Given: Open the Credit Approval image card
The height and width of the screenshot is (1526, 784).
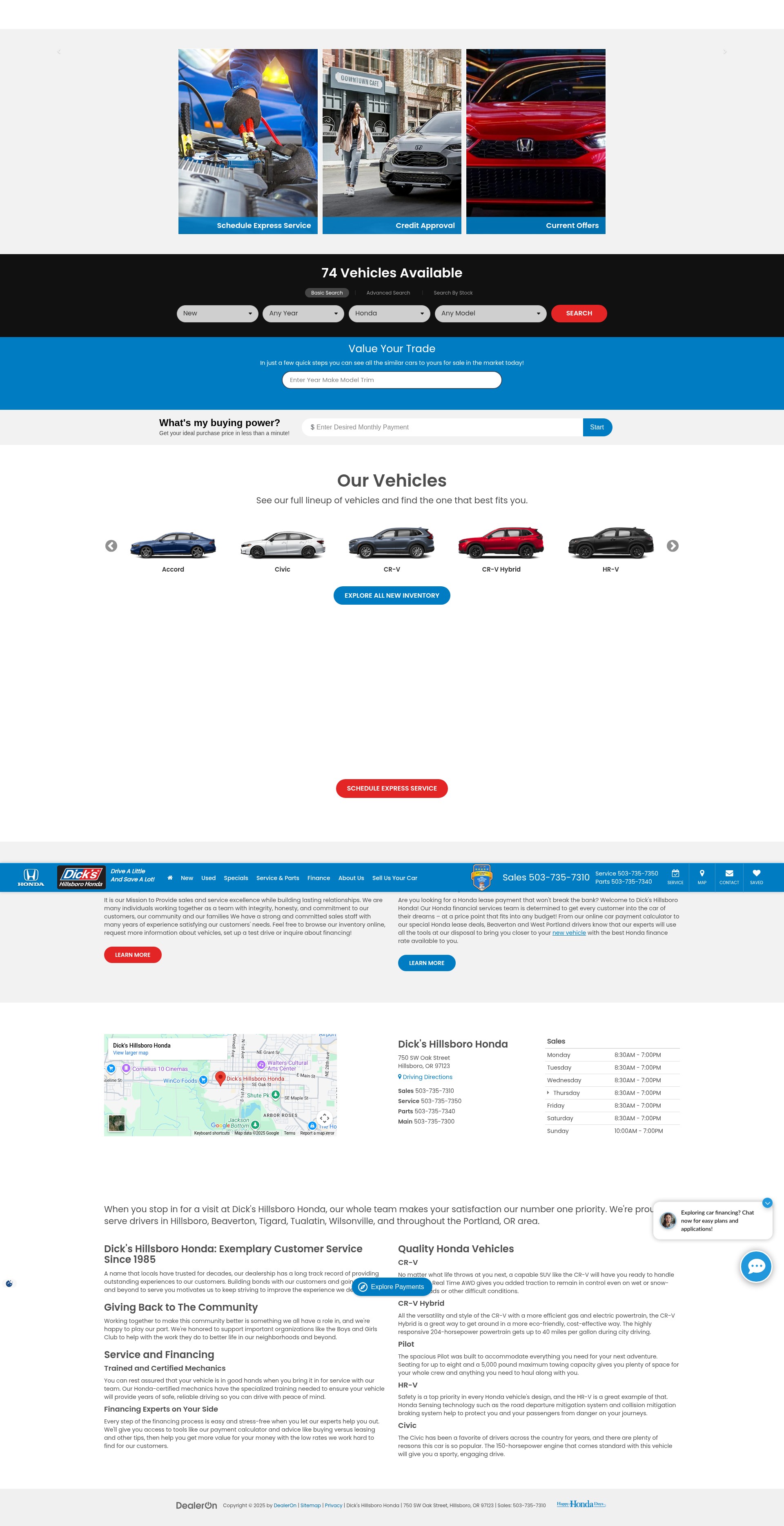Looking at the screenshot, I should pyautogui.click(x=392, y=142).
